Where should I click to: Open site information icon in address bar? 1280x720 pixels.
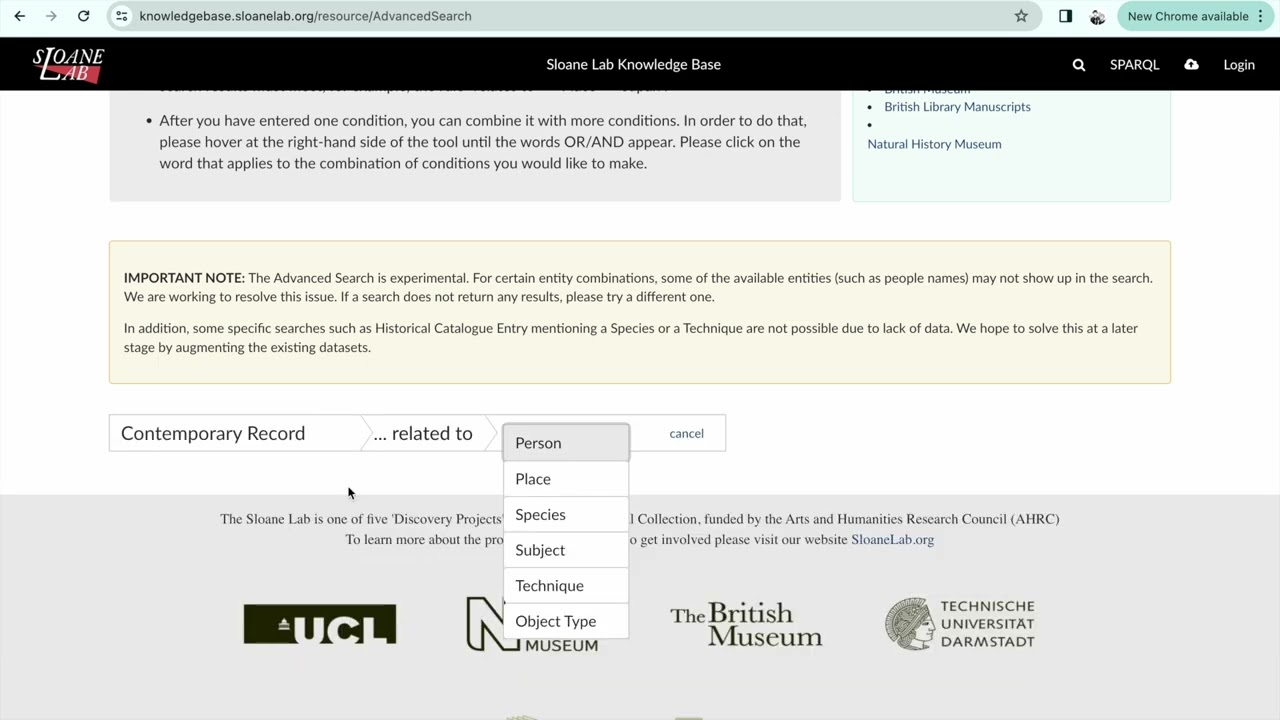click(x=121, y=16)
